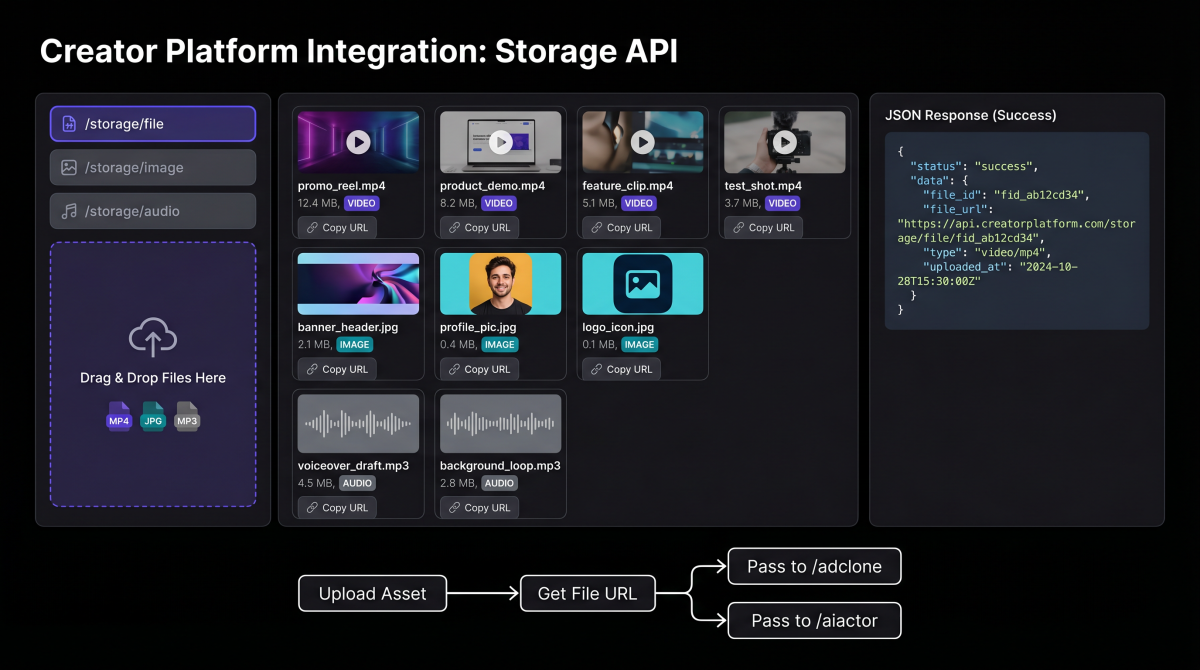Click the /storage/image picture icon
The image size is (1200, 670).
coord(67,167)
